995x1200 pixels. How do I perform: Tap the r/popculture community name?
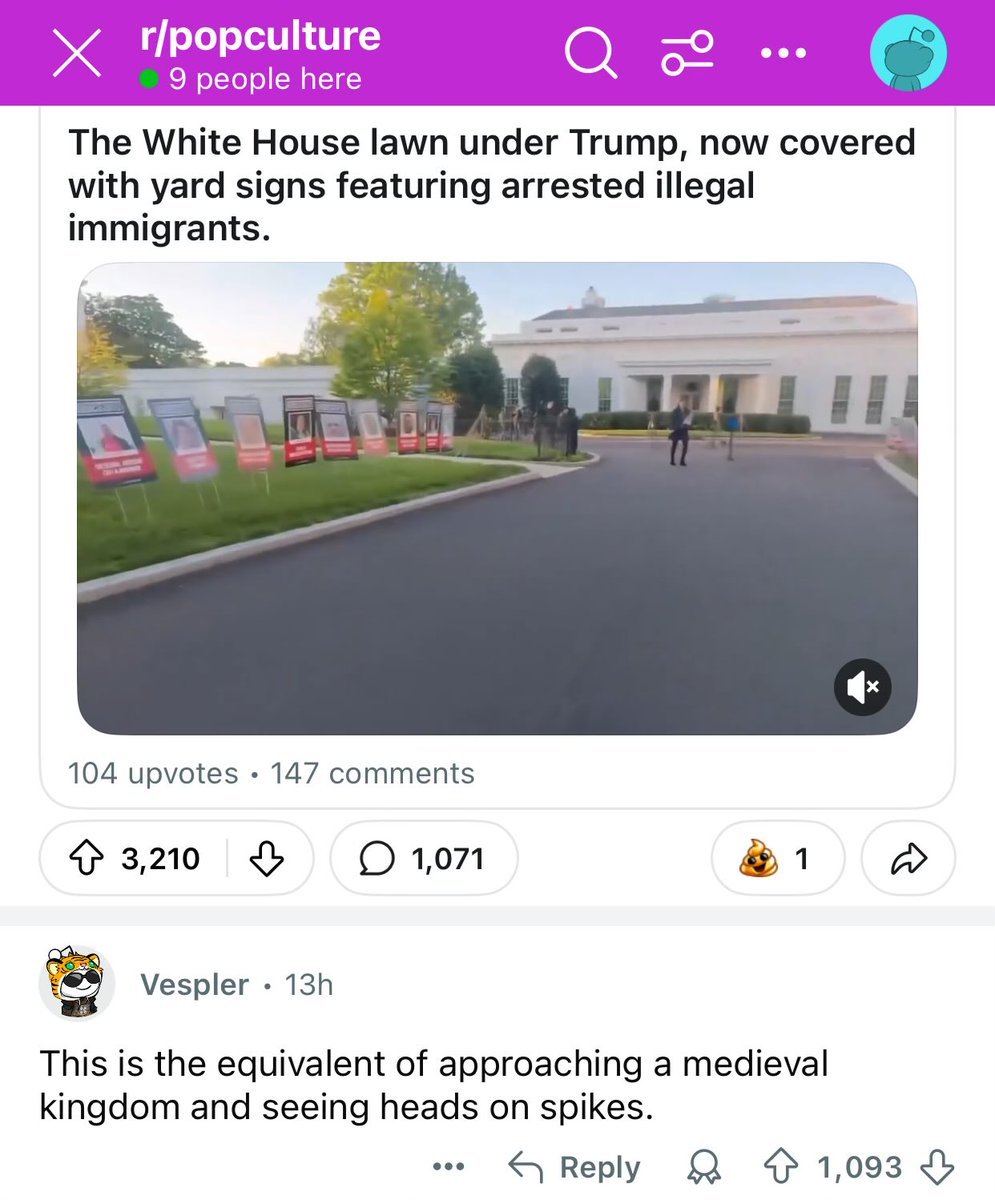(260, 37)
